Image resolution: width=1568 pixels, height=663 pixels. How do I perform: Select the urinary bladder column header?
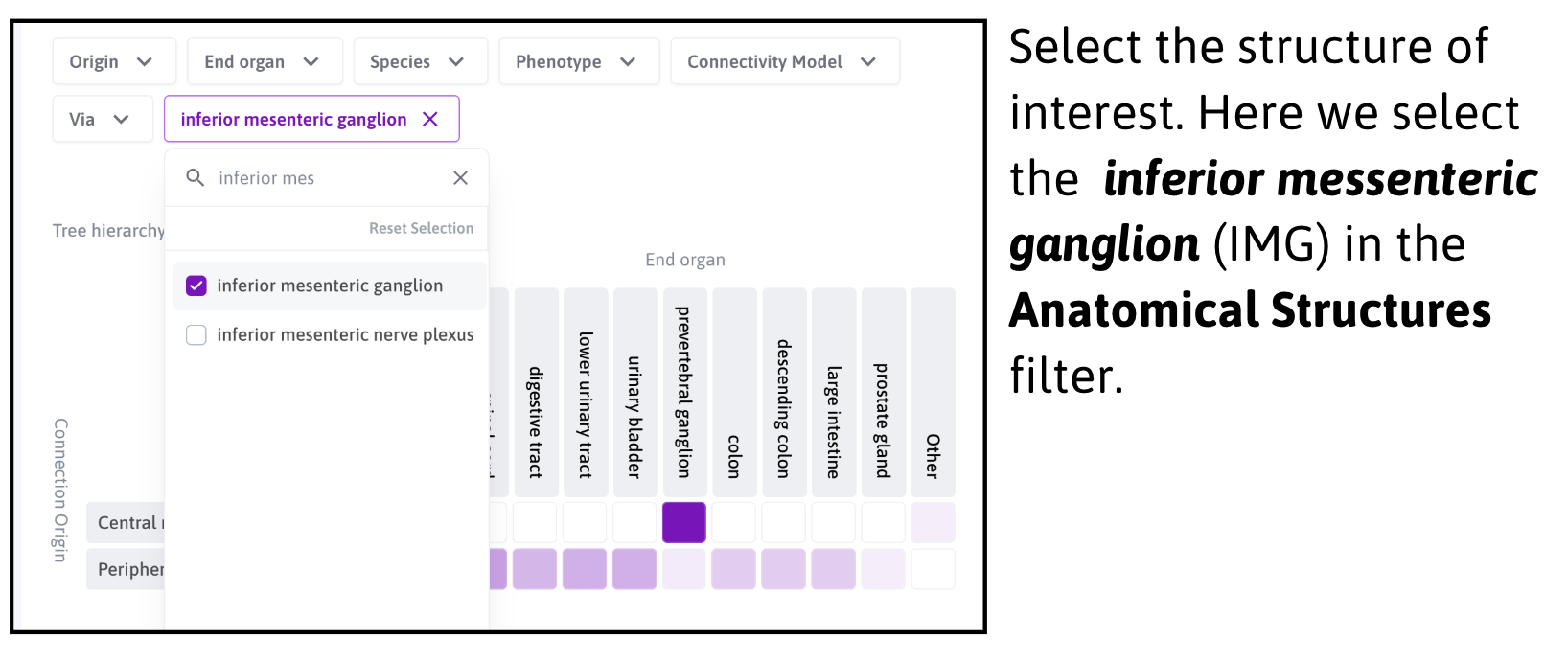tap(634, 393)
